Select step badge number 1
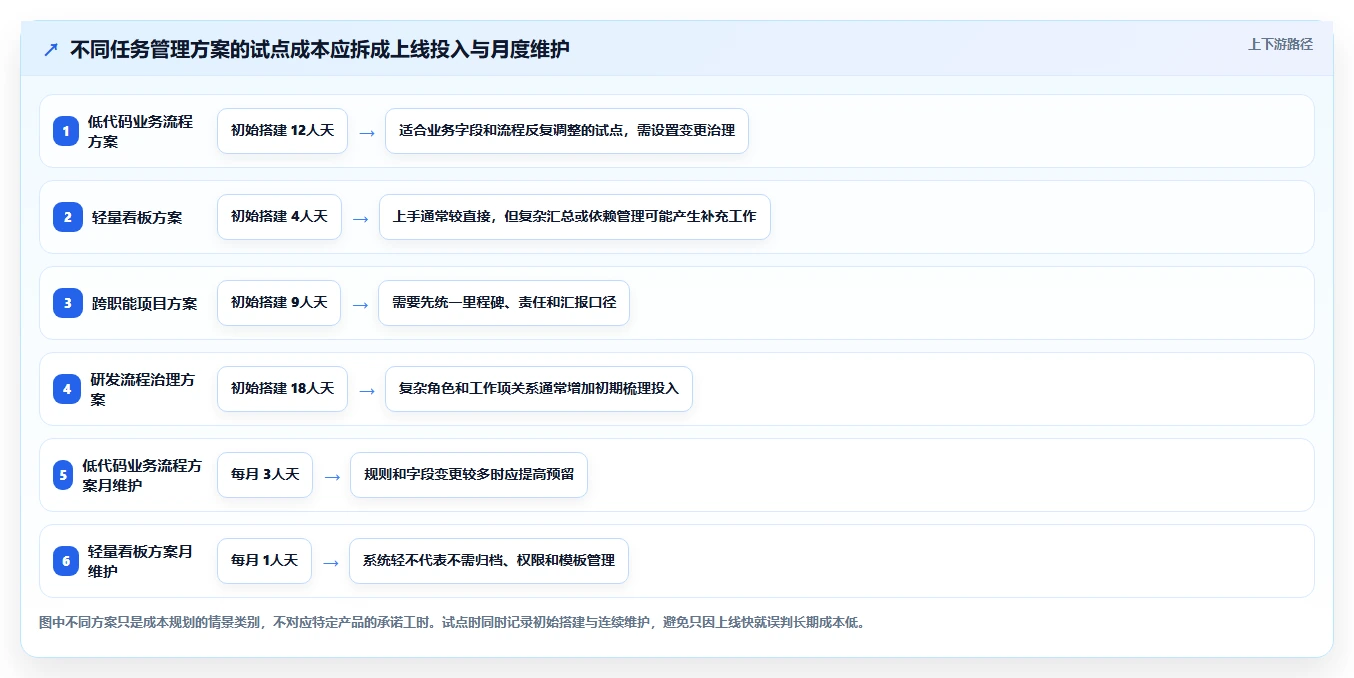The image size is (1354, 678). click(66, 131)
